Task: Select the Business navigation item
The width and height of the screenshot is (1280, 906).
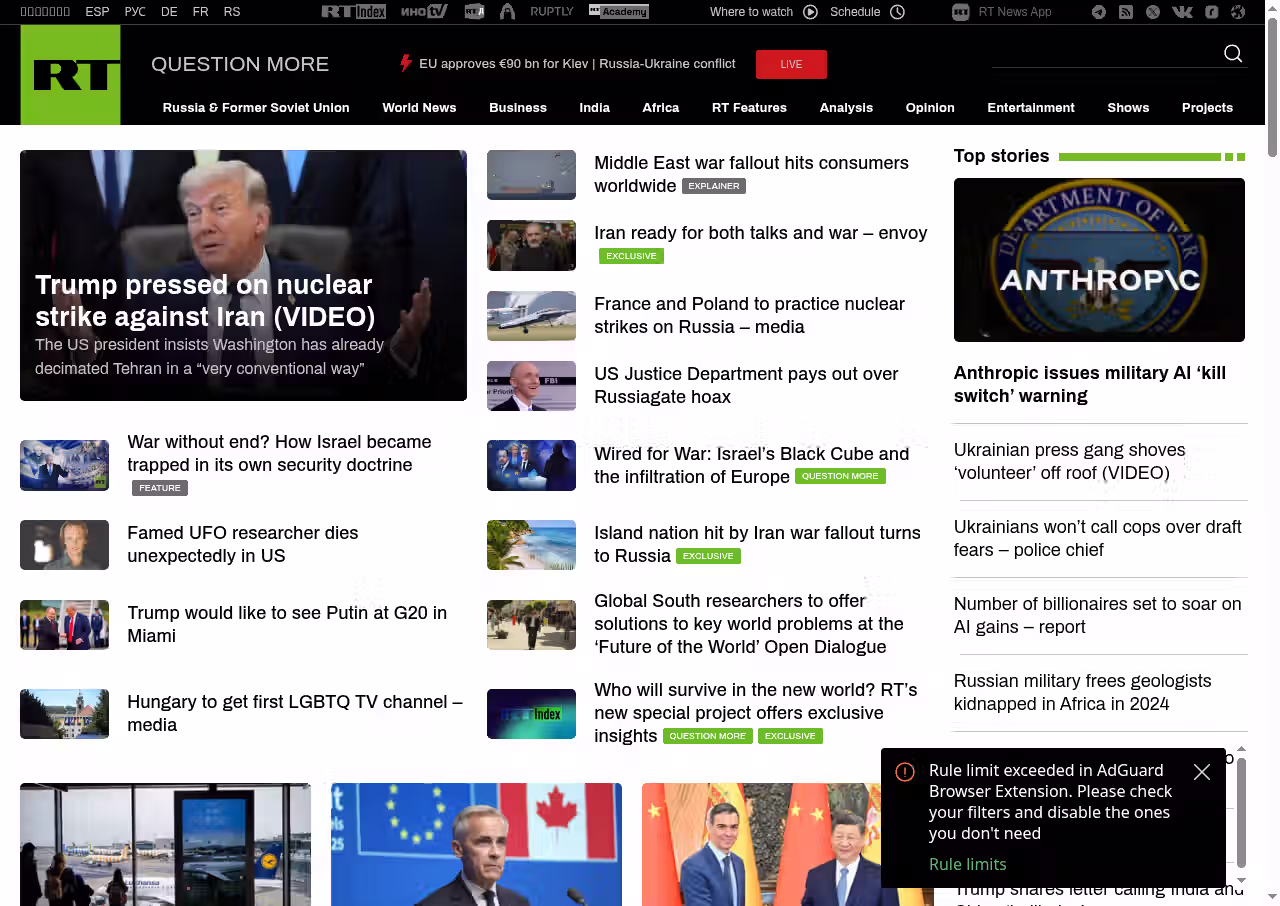Action: point(518,108)
